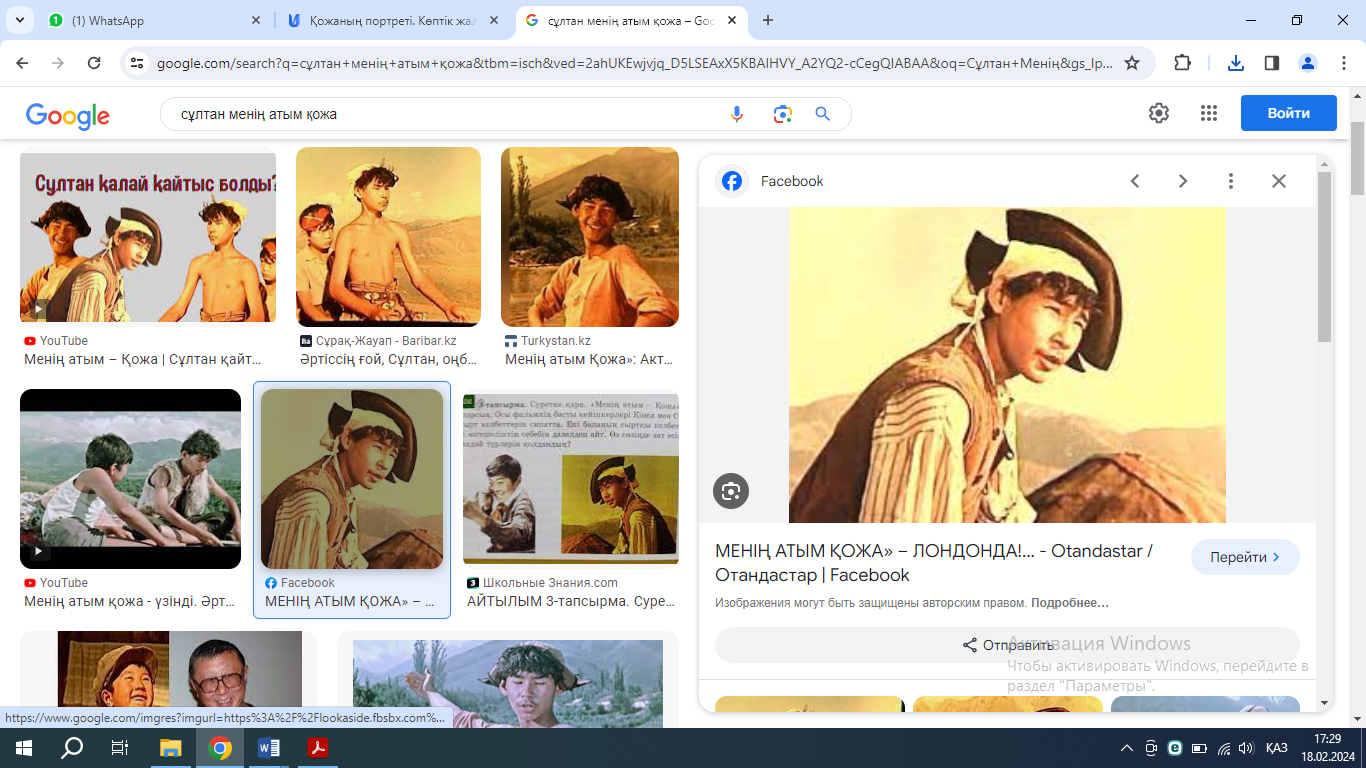Open Google quick settings gear
This screenshot has width=1366, height=768.
[x=1159, y=113]
